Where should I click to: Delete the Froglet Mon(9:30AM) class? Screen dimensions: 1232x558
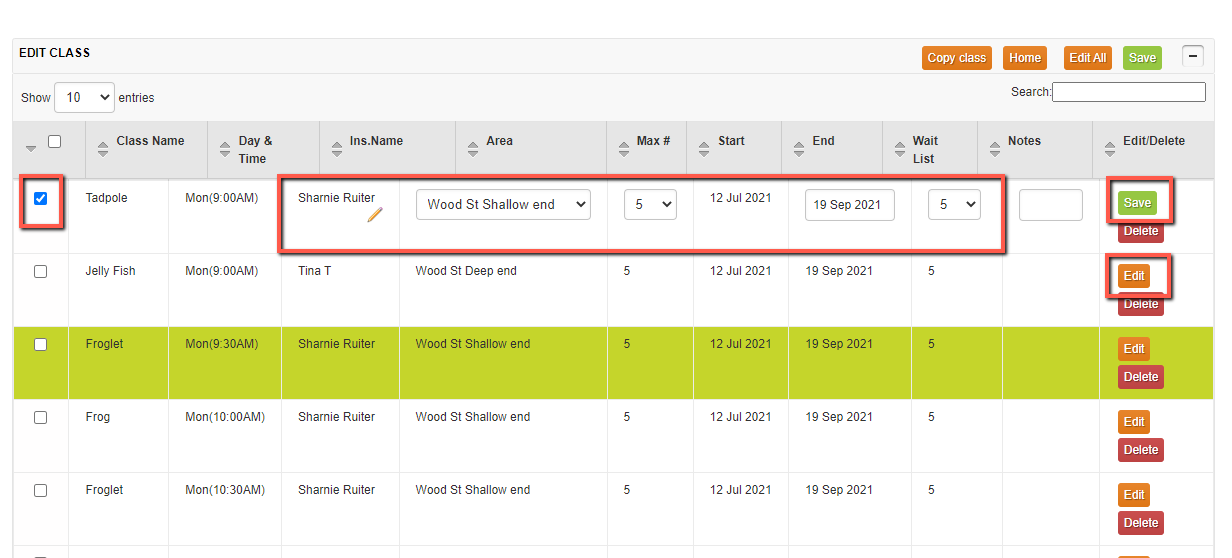[1141, 377]
